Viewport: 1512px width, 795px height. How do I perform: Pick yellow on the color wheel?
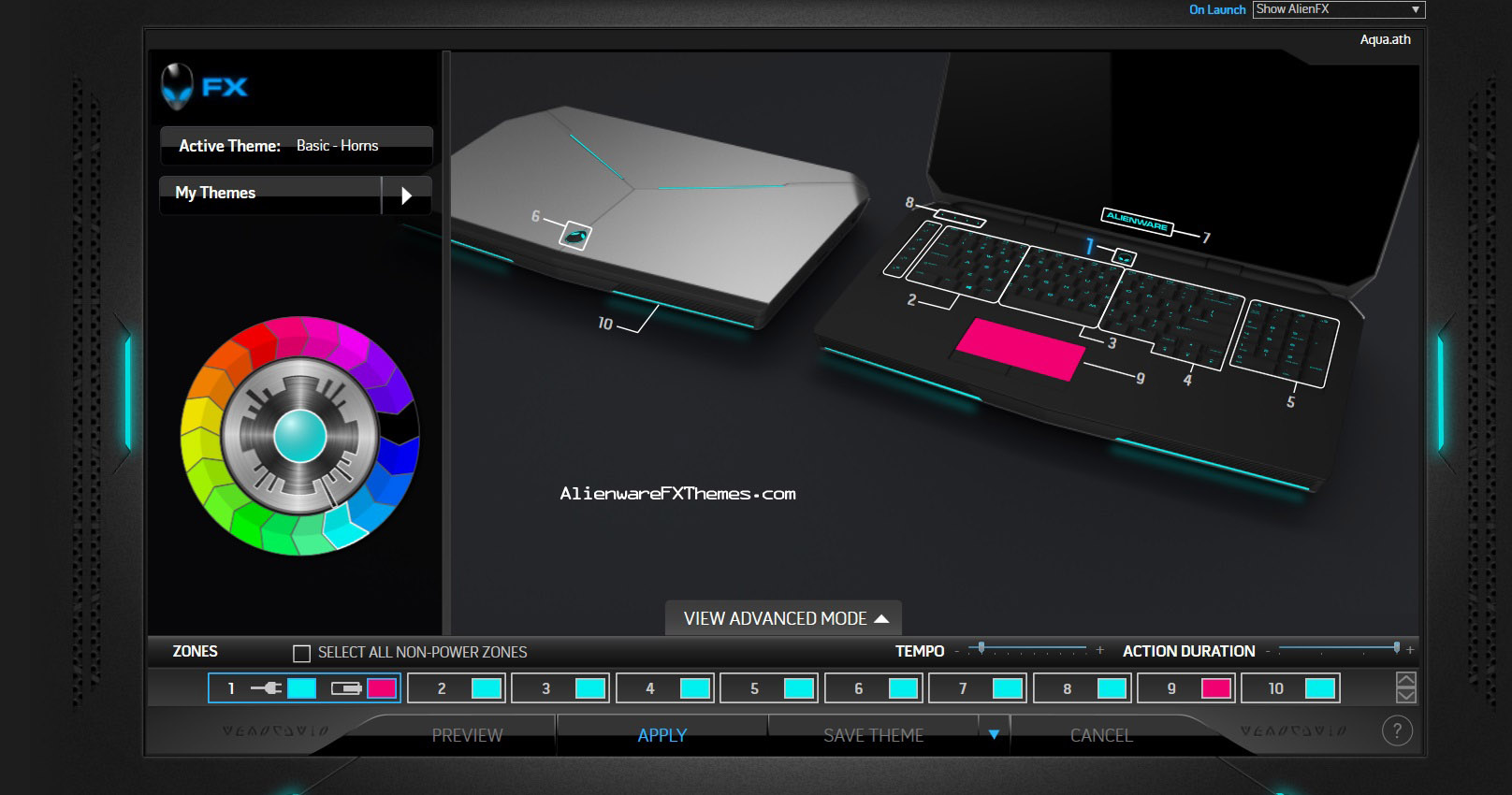click(x=199, y=415)
